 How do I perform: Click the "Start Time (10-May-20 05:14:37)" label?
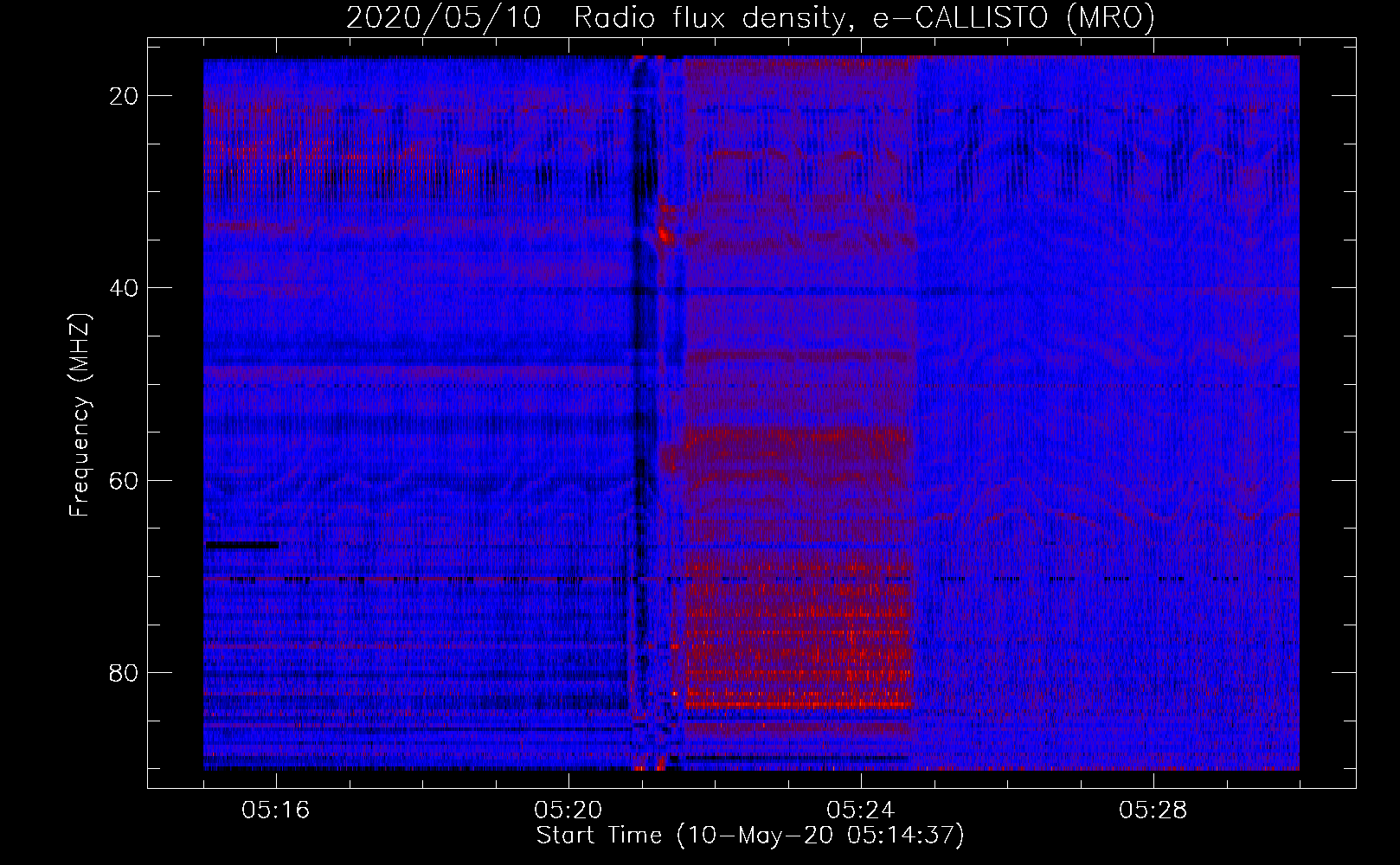click(750, 836)
